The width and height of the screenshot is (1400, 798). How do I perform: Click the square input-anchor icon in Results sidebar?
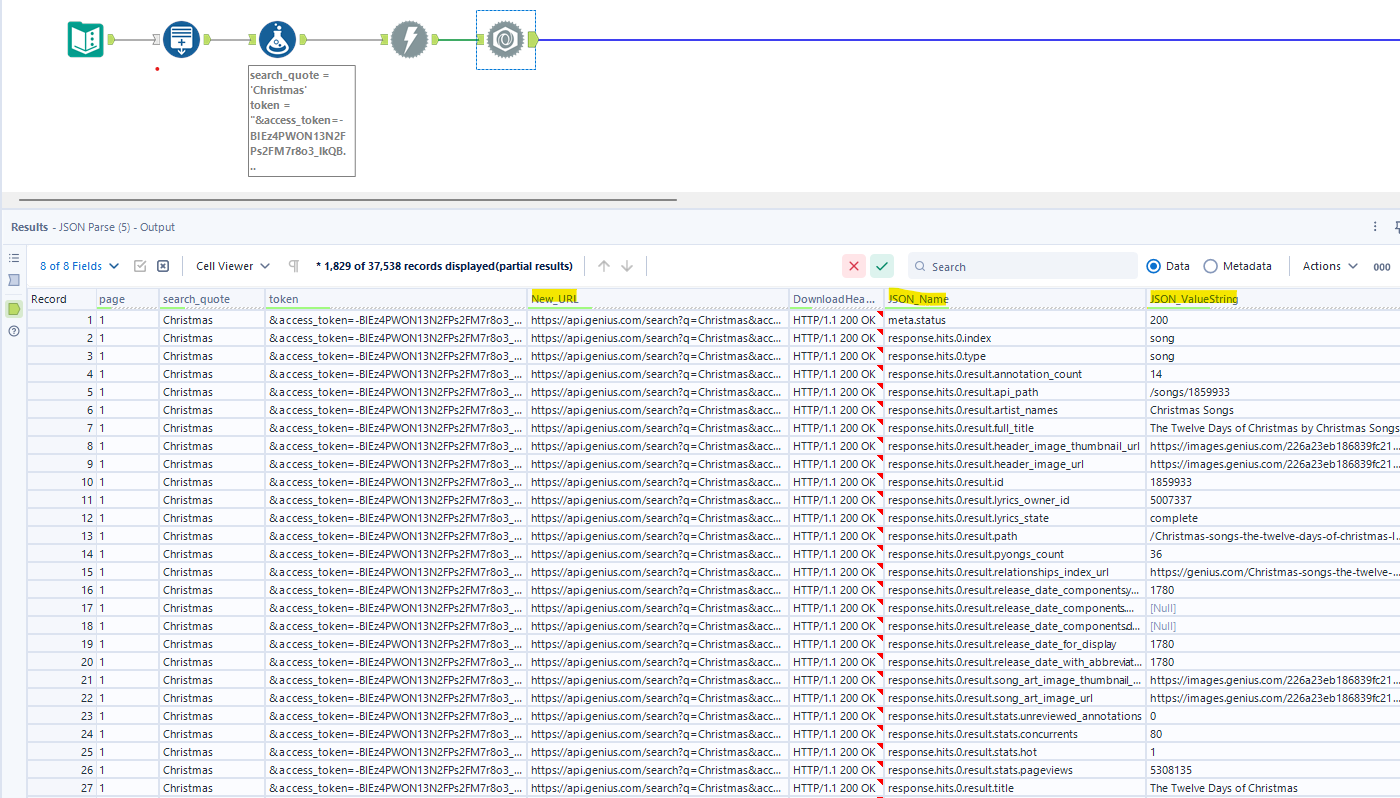(x=13, y=280)
